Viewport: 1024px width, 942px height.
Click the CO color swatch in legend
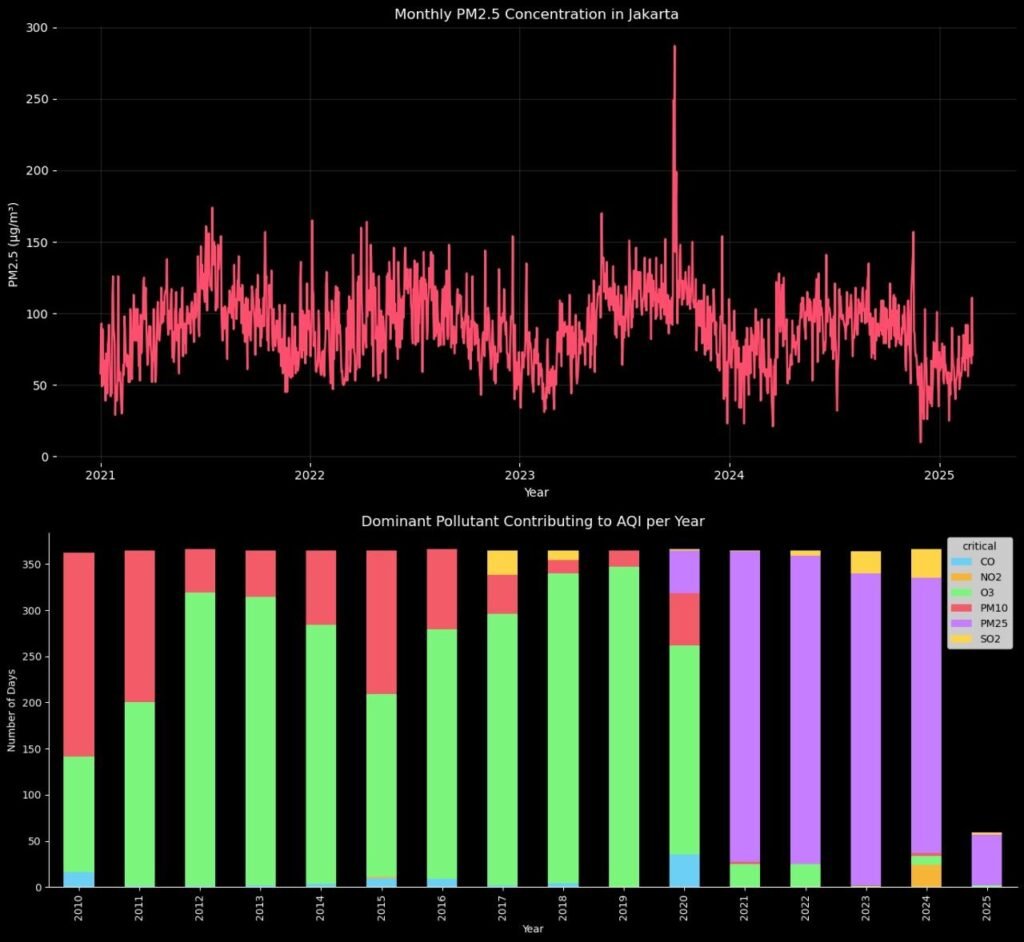[x=962, y=562]
